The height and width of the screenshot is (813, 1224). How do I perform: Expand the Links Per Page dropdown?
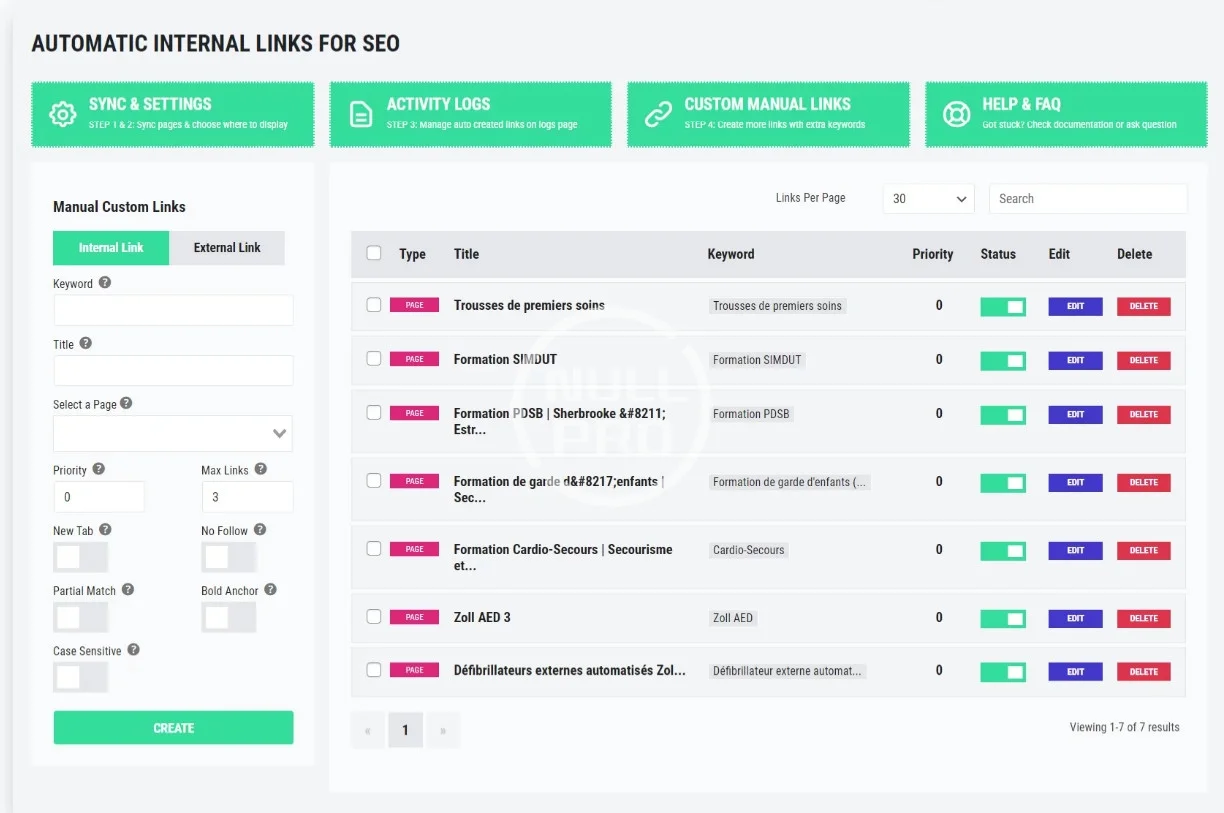coord(928,198)
